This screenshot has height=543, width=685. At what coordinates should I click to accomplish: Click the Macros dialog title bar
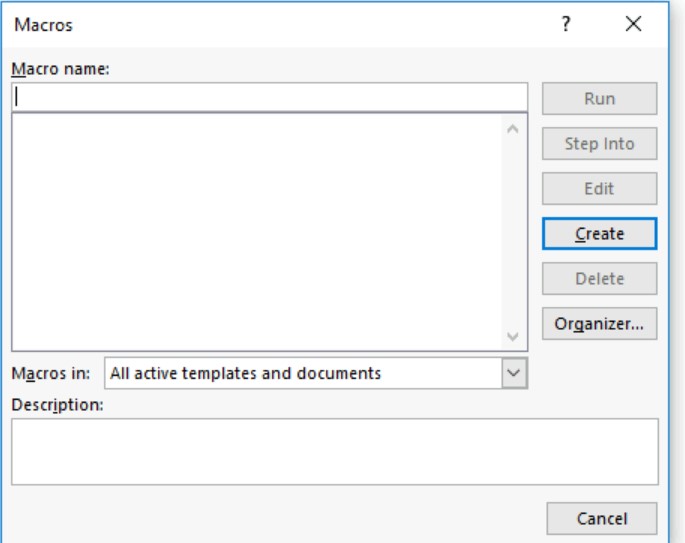pos(280,24)
